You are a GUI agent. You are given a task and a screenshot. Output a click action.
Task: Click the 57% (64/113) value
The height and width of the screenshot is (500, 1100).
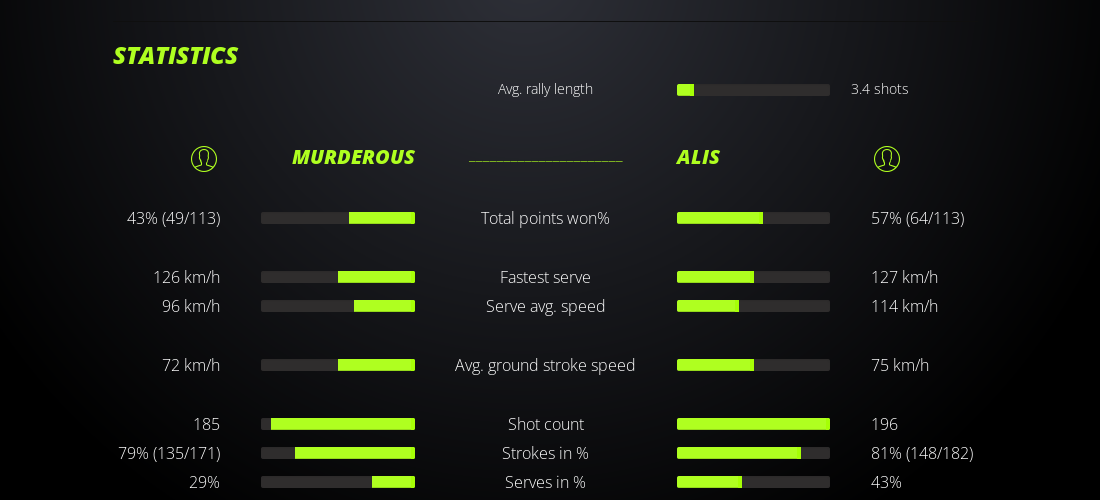tap(917, 218)
